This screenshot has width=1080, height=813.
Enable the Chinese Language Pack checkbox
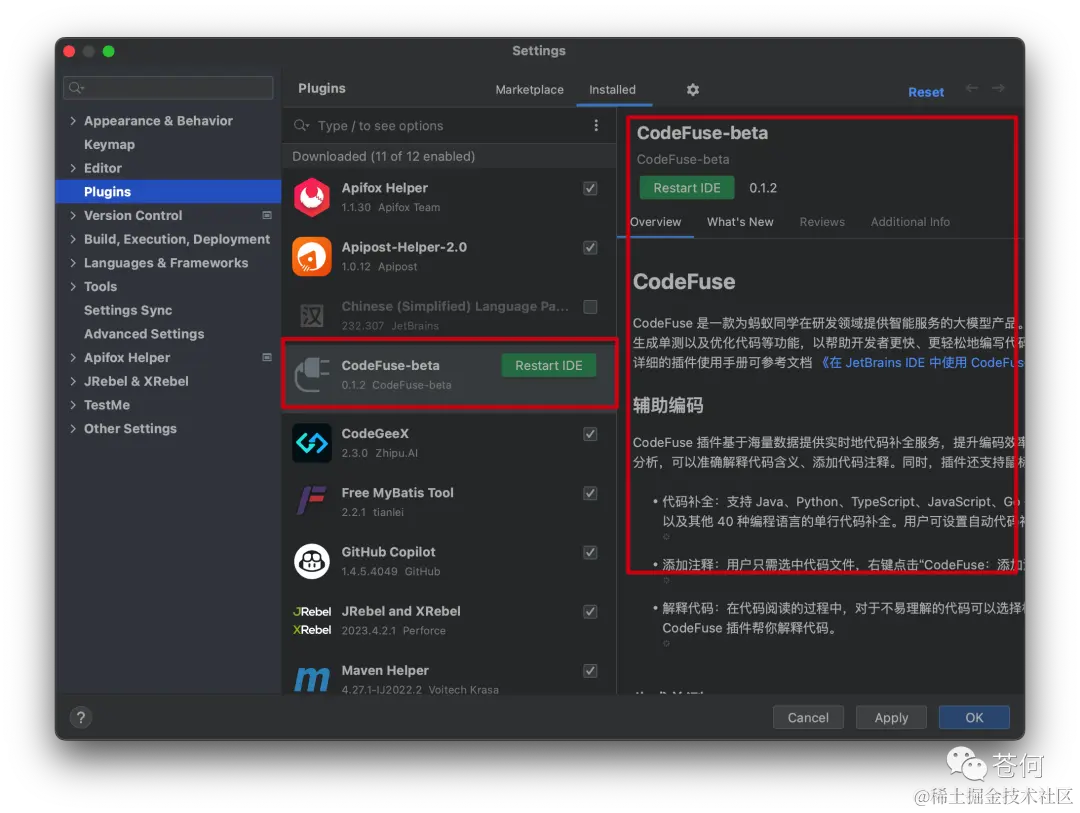click(590, 307)
